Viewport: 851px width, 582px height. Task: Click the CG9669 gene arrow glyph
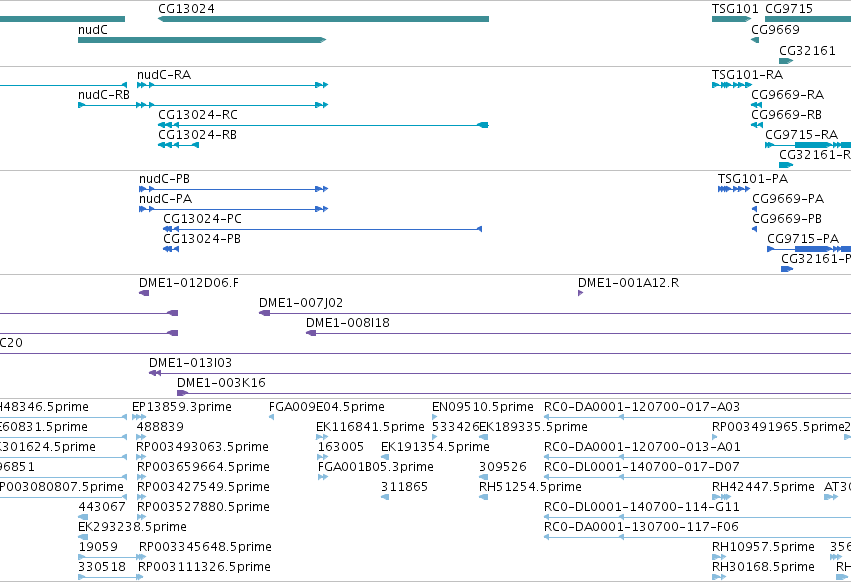[755, 40]
